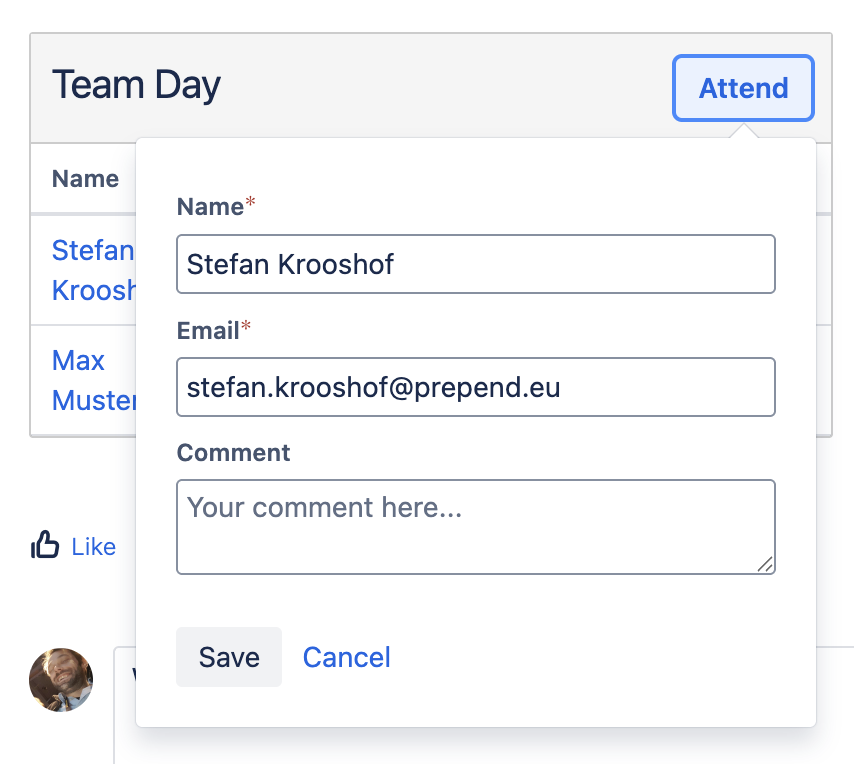This screenshot has width=854, height=764.
Task: Save the attendance form
Action: click(x=229, y=657)
